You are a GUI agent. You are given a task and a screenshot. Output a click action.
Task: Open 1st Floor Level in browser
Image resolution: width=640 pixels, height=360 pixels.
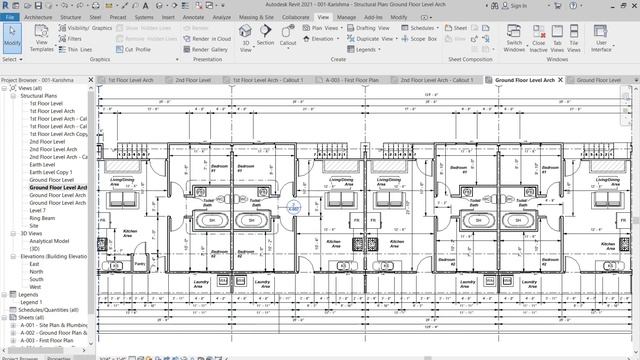coord(46,104)
